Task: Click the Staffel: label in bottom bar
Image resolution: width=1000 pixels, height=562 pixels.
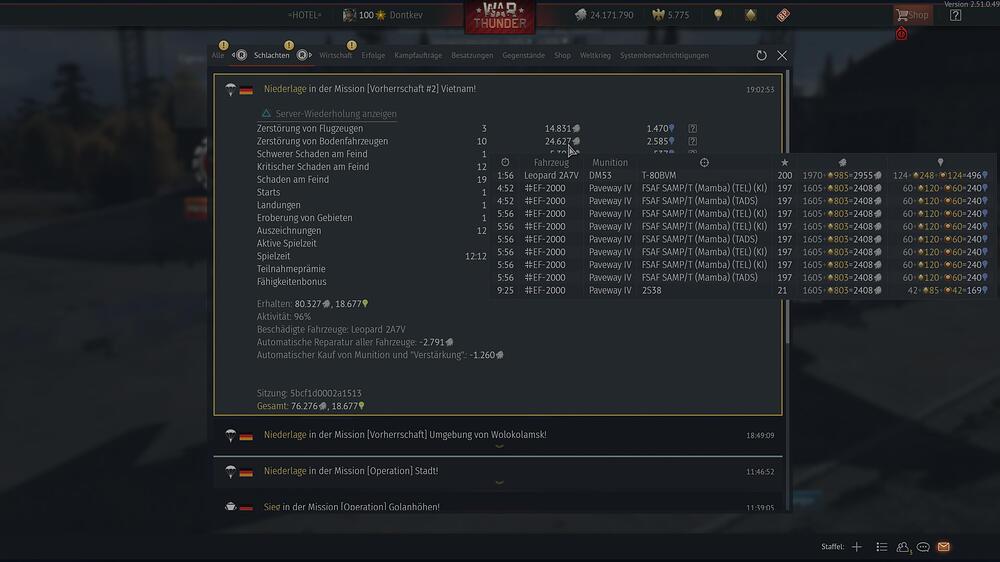Action: [x=832, y=547]
